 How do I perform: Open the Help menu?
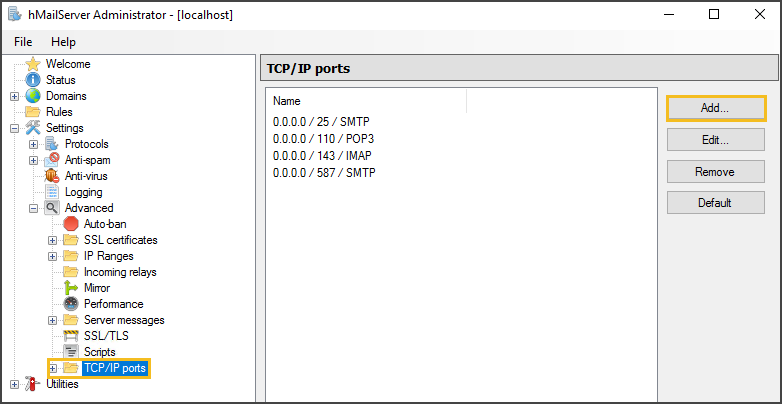coord(63,42)
